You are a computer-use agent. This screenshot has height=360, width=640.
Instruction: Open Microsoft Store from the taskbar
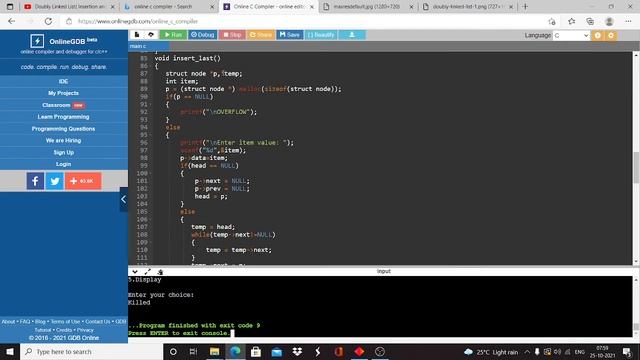coord(256,351)
